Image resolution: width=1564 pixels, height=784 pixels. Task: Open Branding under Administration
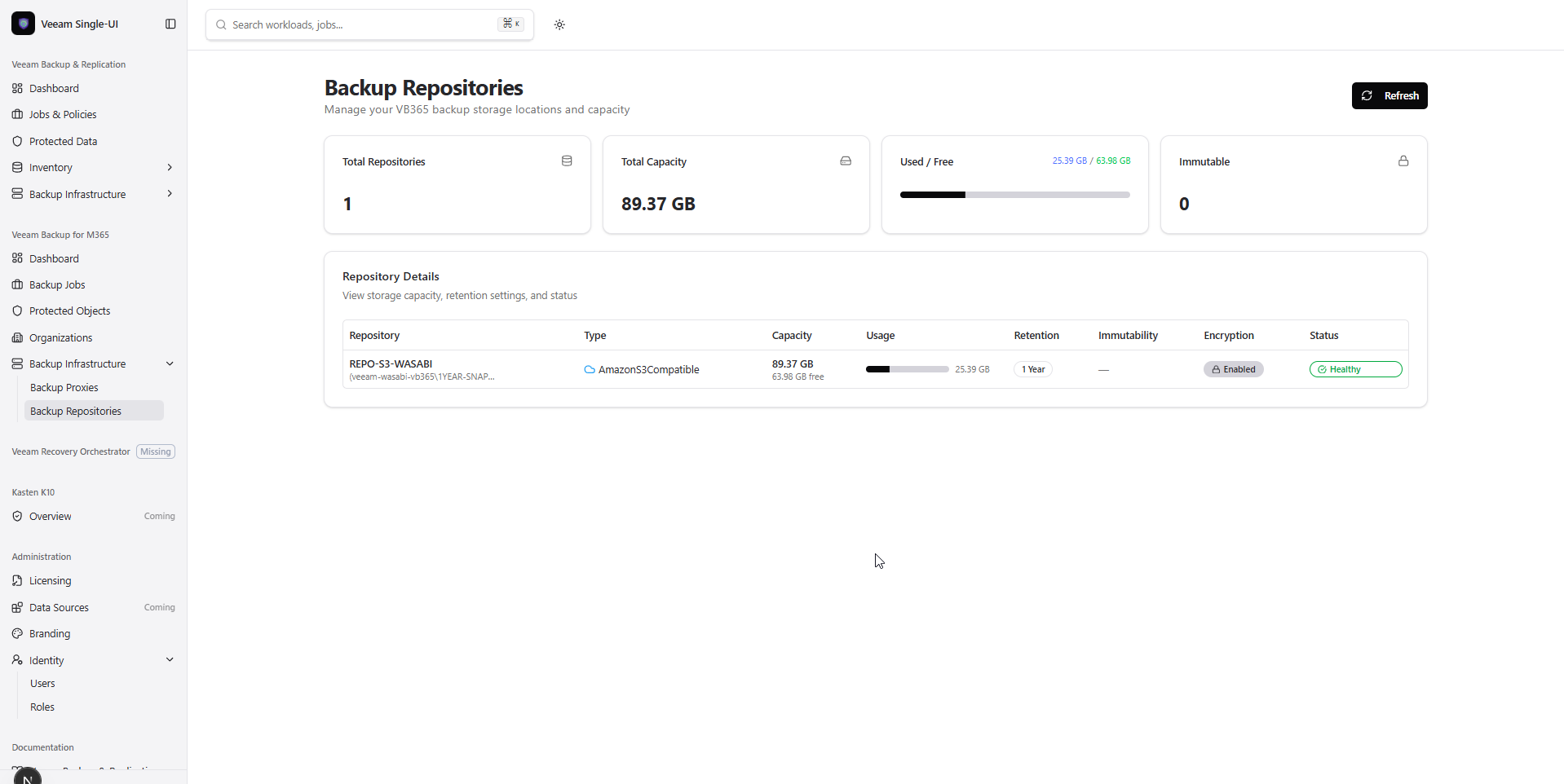[50, 633]
